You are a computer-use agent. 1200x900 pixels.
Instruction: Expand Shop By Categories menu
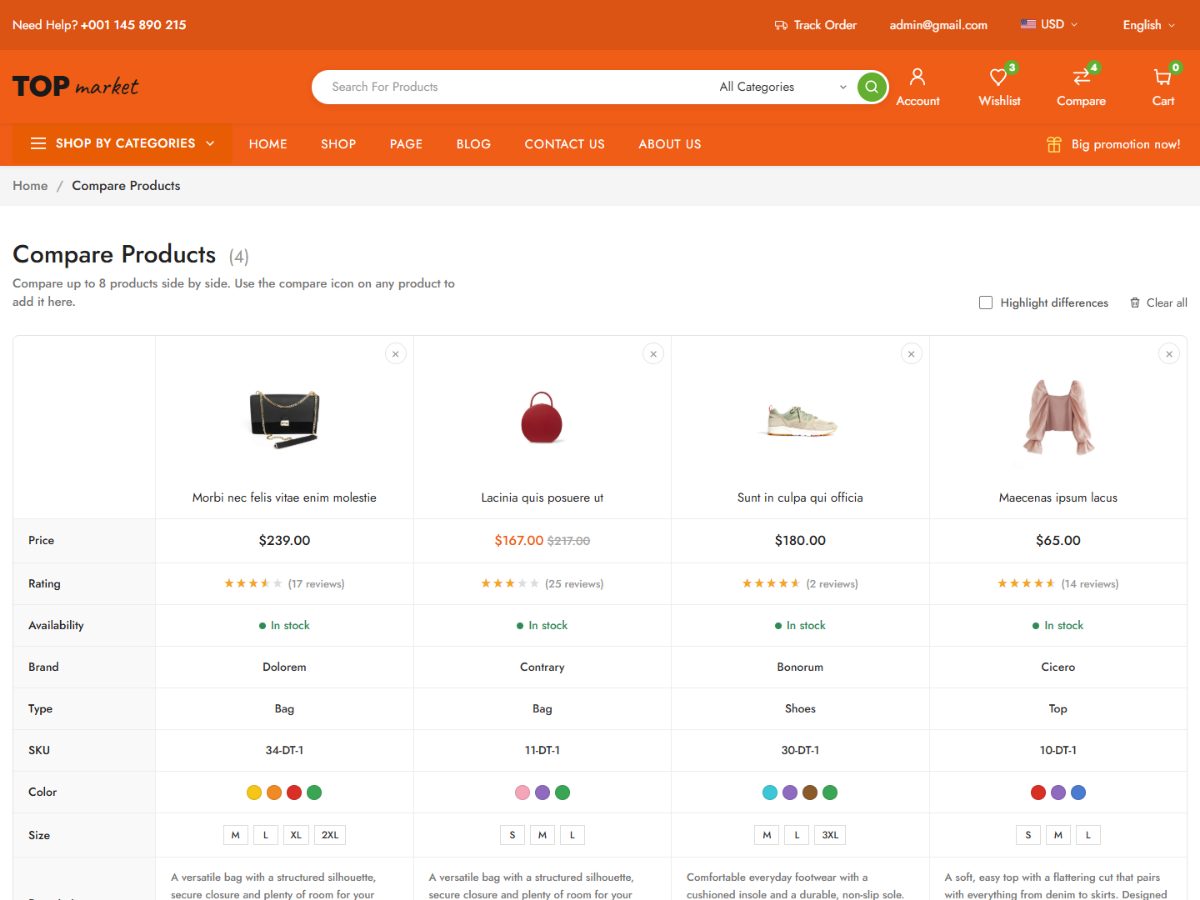[x=122, y=144]
